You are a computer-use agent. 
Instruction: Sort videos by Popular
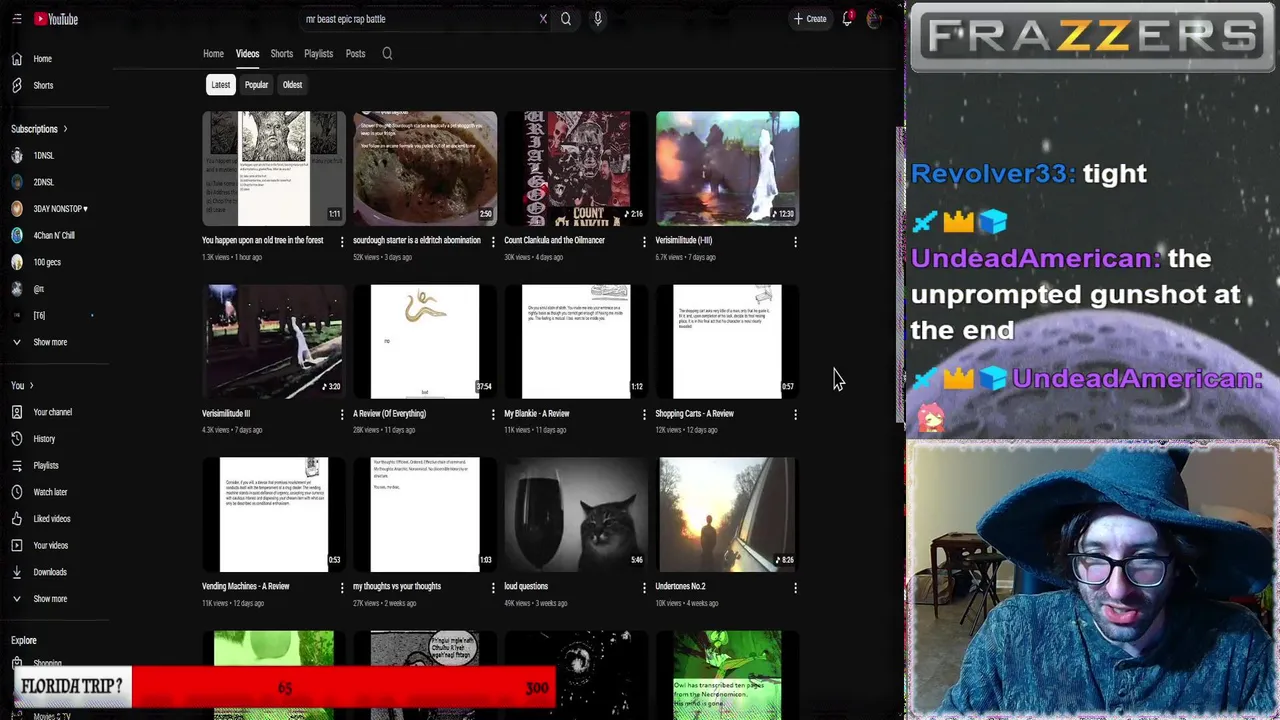click(256, 85)
